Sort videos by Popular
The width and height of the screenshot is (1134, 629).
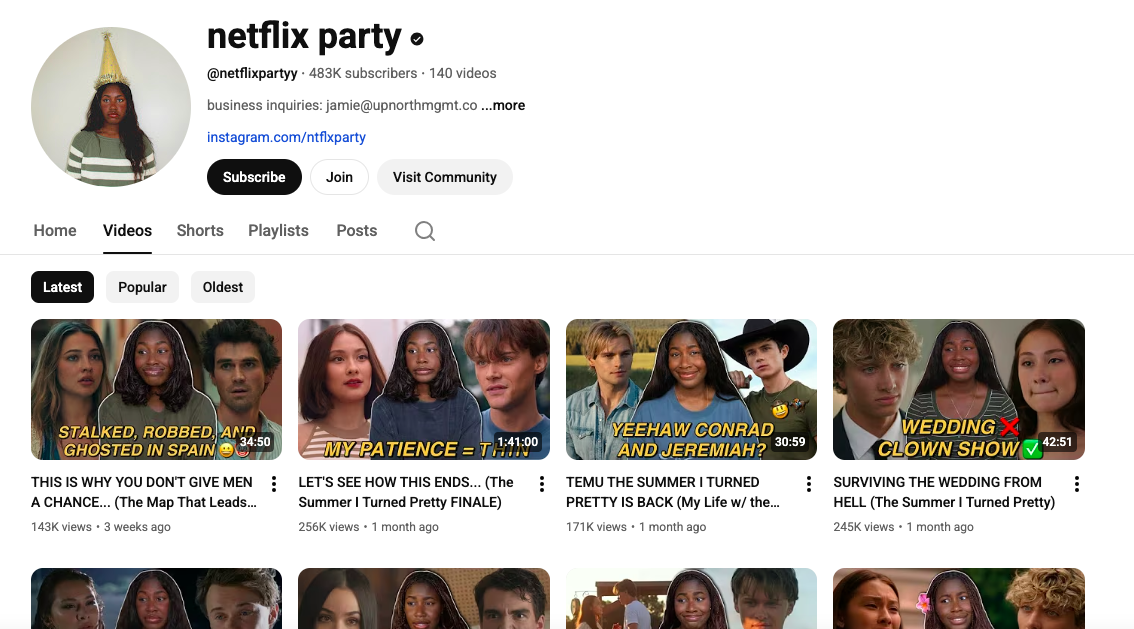click(x=142, y=287)
